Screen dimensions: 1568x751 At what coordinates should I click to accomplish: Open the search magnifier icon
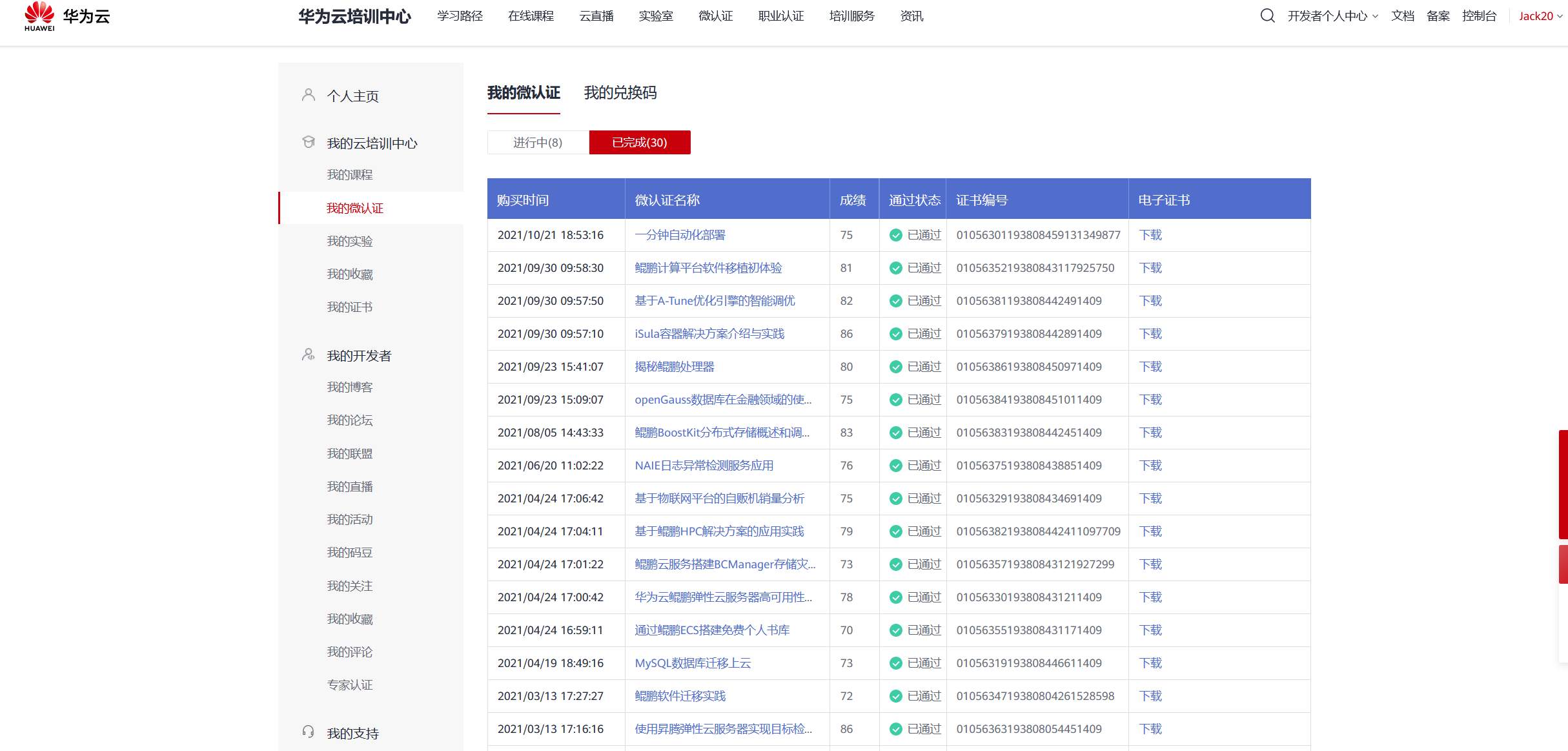pyautogui.click(x=1267, y=16)
